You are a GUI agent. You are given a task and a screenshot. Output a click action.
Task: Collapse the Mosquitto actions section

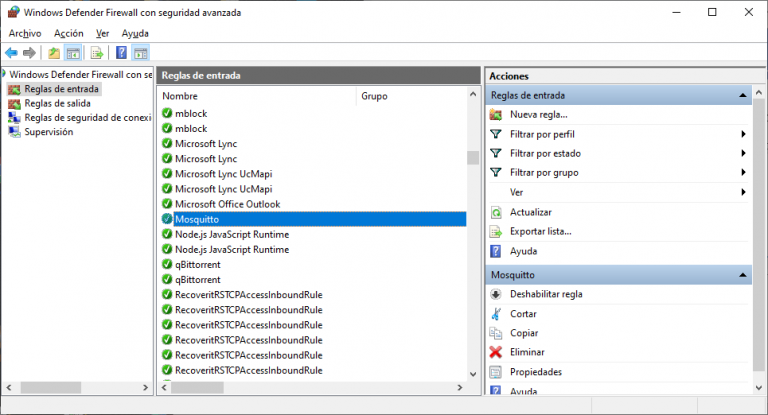click(743, 274)
